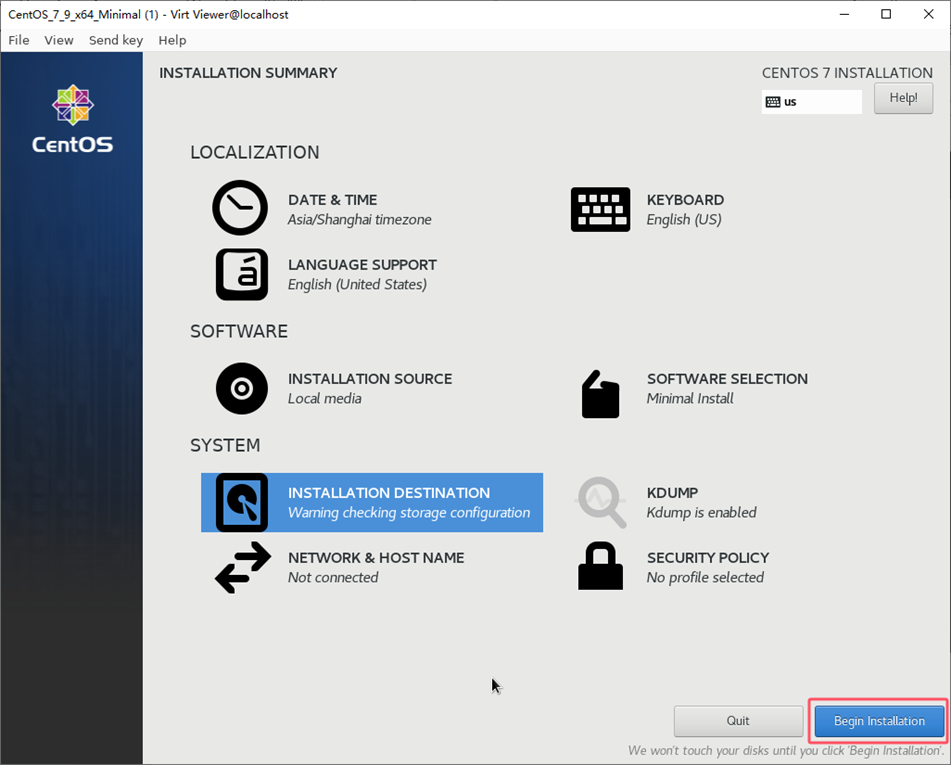The image size is (951, 765).
Task: Click 'Minimal Install' text
Action: tap(690, 399)
